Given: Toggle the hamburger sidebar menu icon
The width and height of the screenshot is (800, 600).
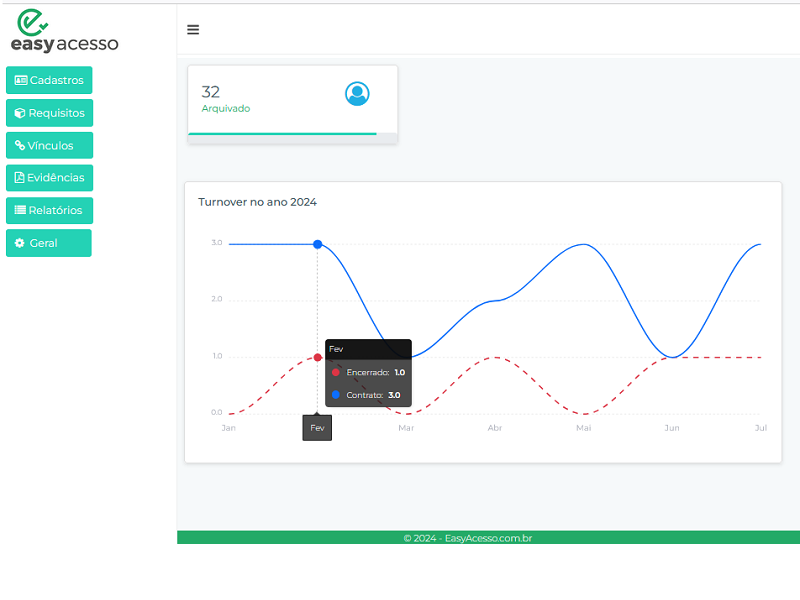Looking at the screenshot, I should coord(193,30).
